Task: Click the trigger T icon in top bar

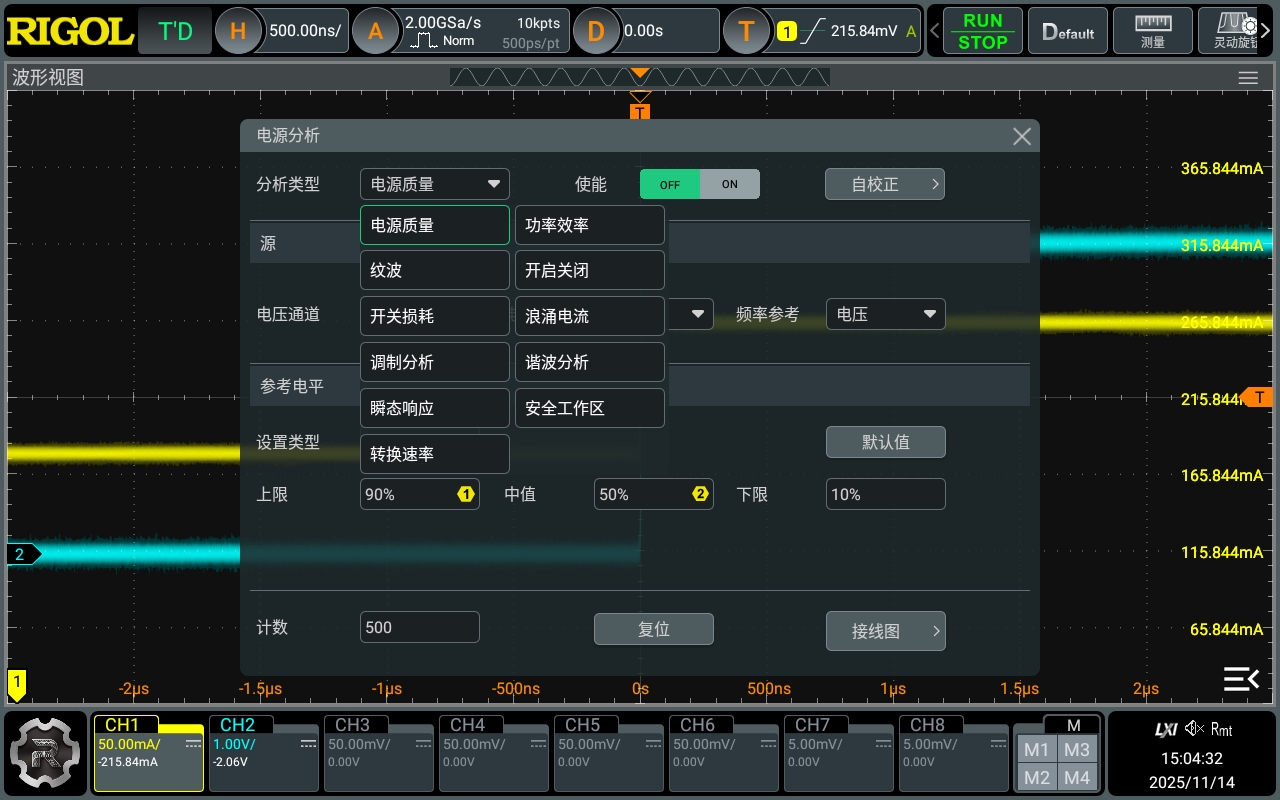Action: coord(747,31)
